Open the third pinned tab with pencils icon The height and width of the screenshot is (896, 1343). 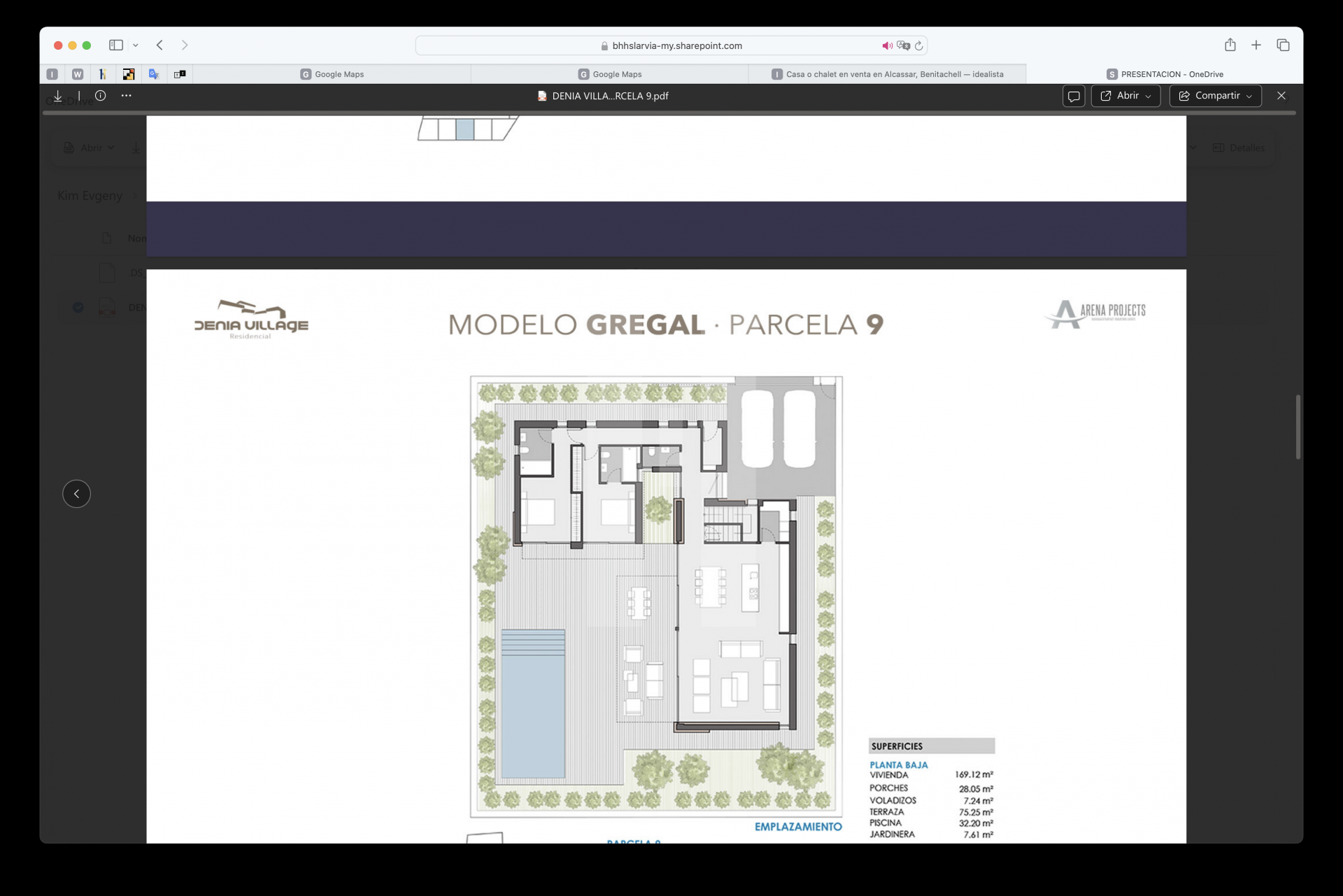point(103,74)
